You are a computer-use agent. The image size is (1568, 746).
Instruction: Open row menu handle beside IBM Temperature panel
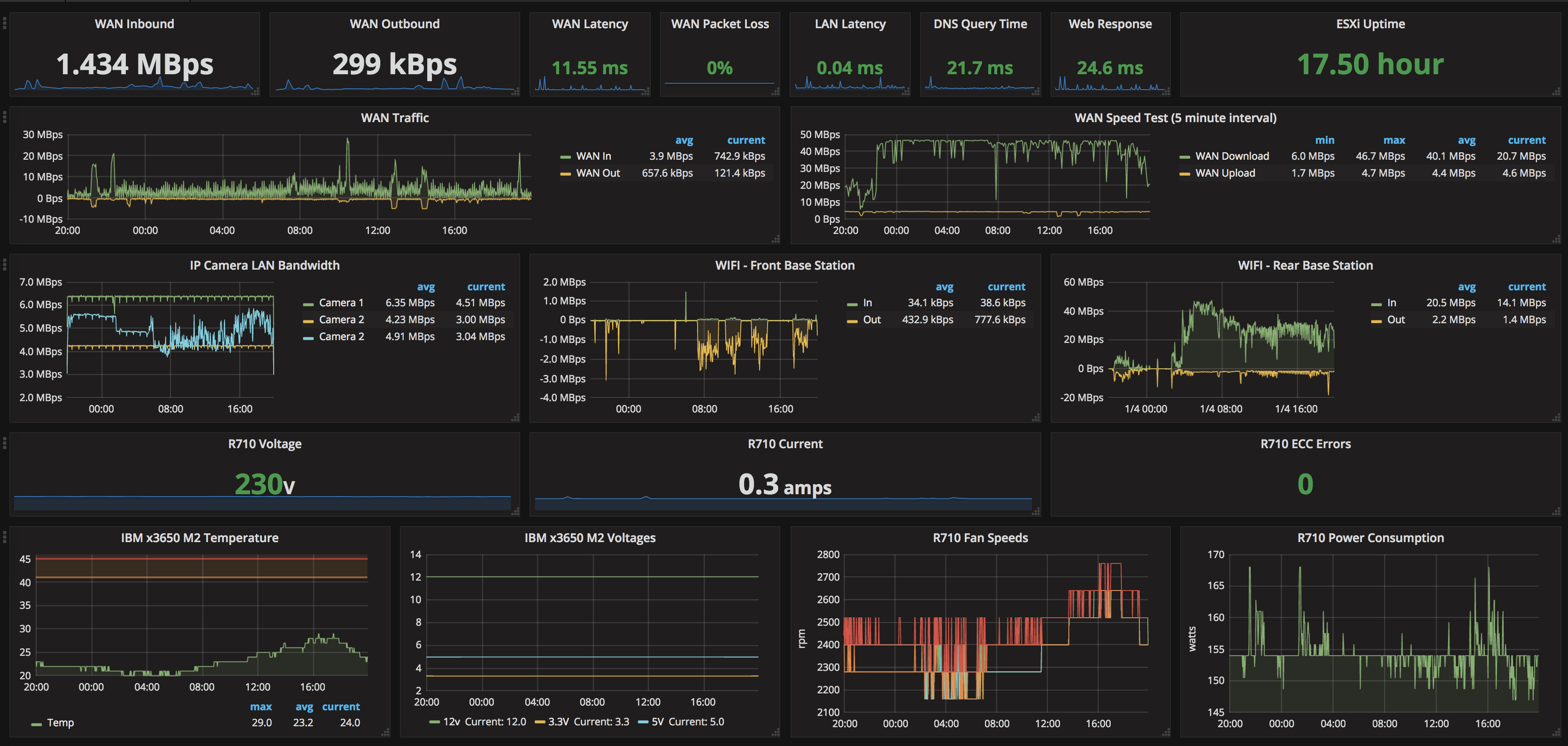4,537
